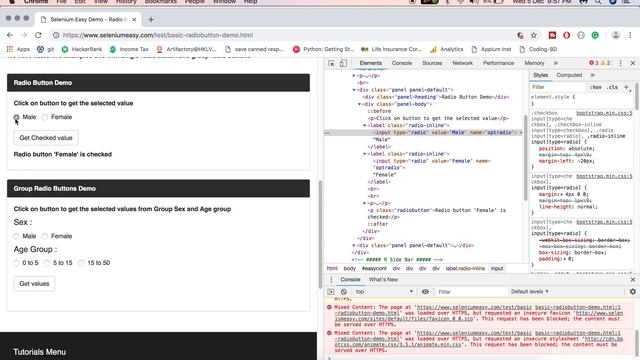Open the Chrome profile avatar

tap(616, 35)
